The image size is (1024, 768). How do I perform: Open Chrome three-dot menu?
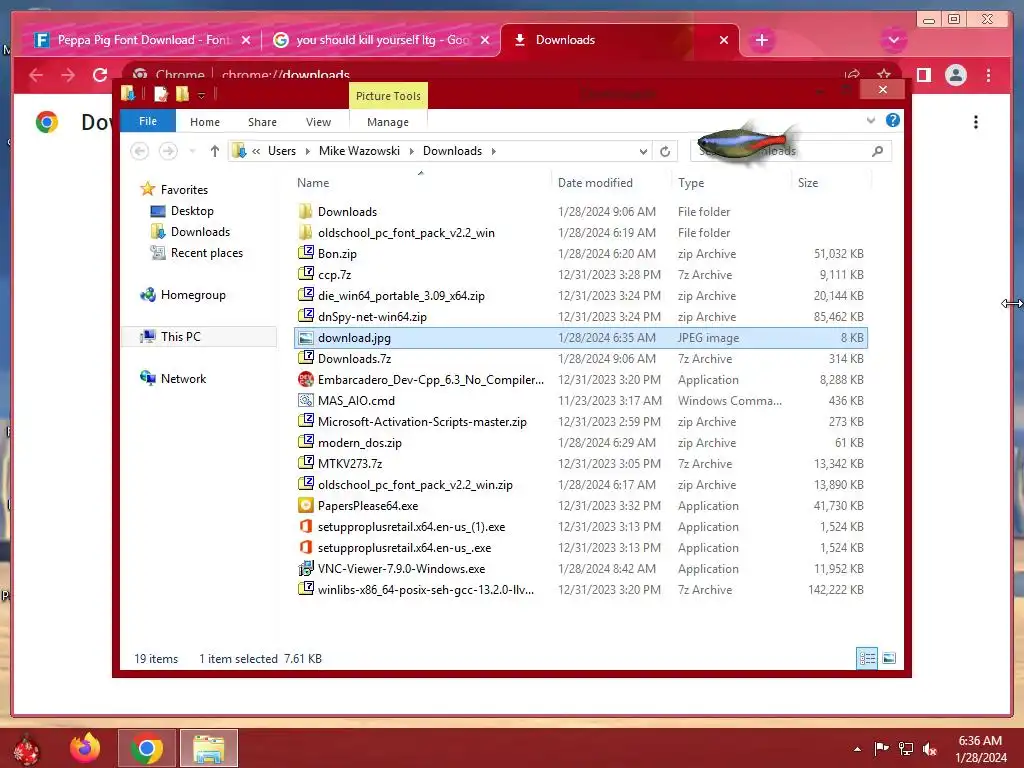coord(988,75)
